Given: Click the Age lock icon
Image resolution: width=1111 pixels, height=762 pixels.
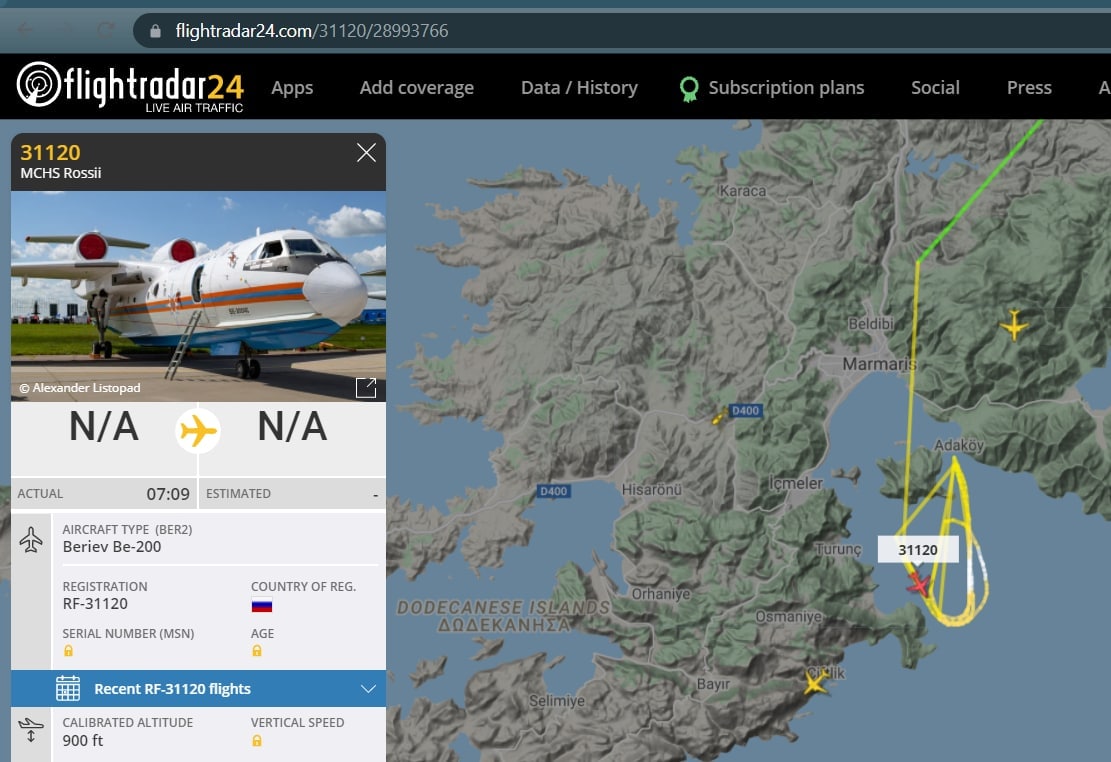Looking at the screenshot, I should coord(256,651).
